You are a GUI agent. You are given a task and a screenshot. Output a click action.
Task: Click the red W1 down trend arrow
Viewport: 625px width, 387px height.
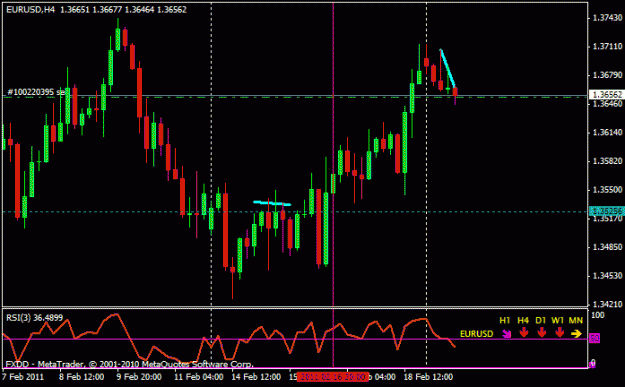click(x=559, y=332)
